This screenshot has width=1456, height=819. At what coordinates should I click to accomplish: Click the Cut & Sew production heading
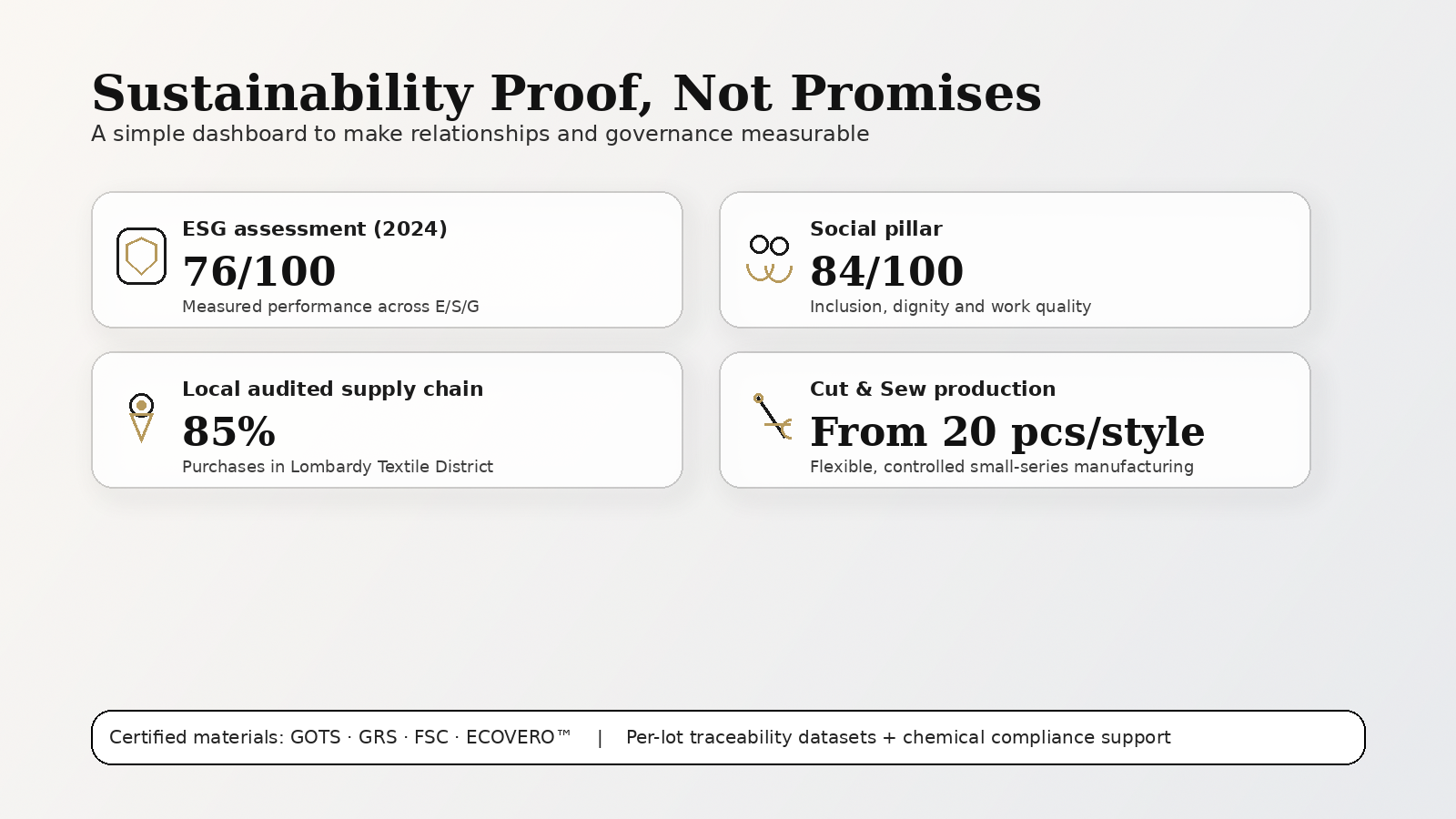[x=933, y=389]
